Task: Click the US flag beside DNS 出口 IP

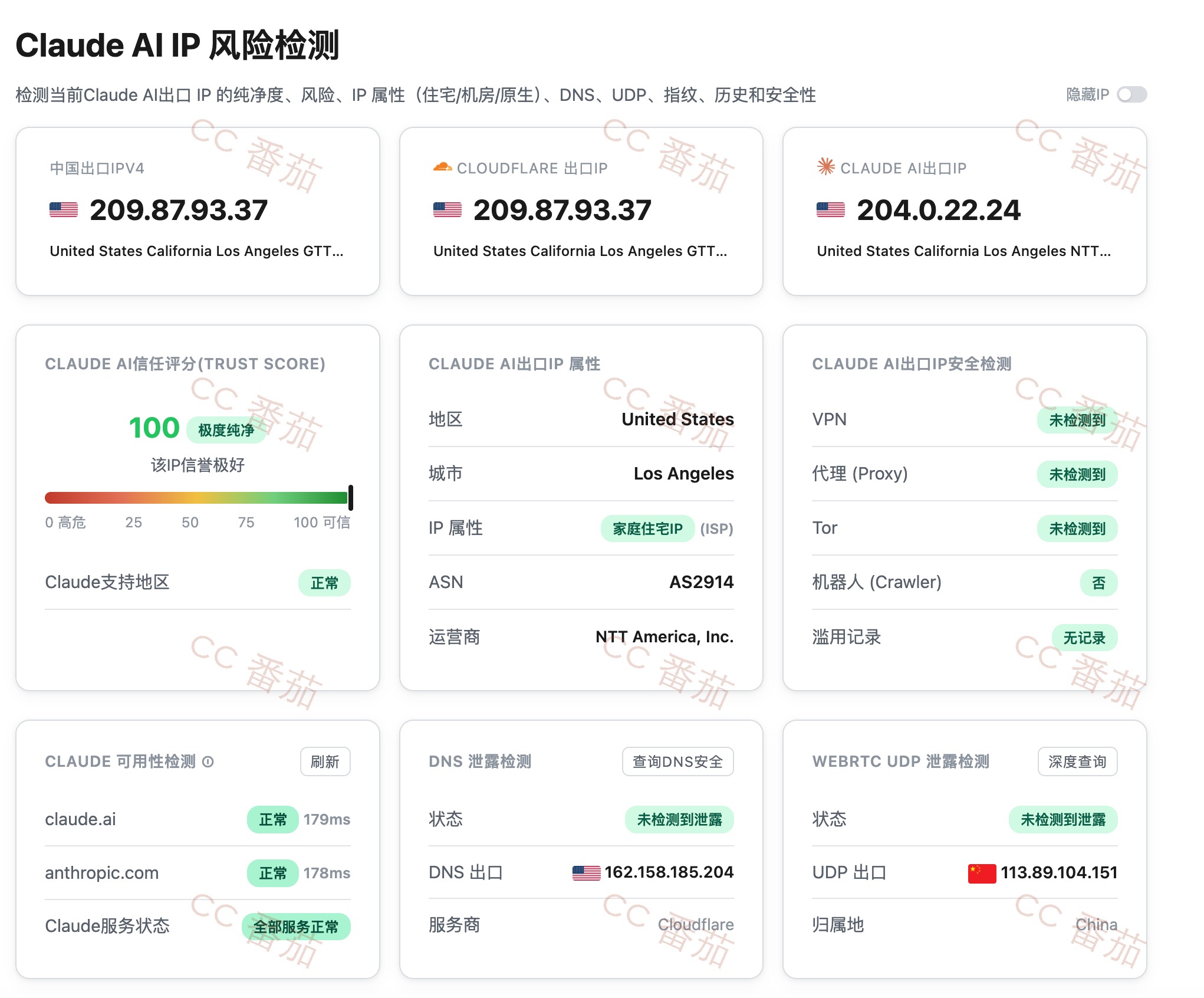Action: [586, 872]
